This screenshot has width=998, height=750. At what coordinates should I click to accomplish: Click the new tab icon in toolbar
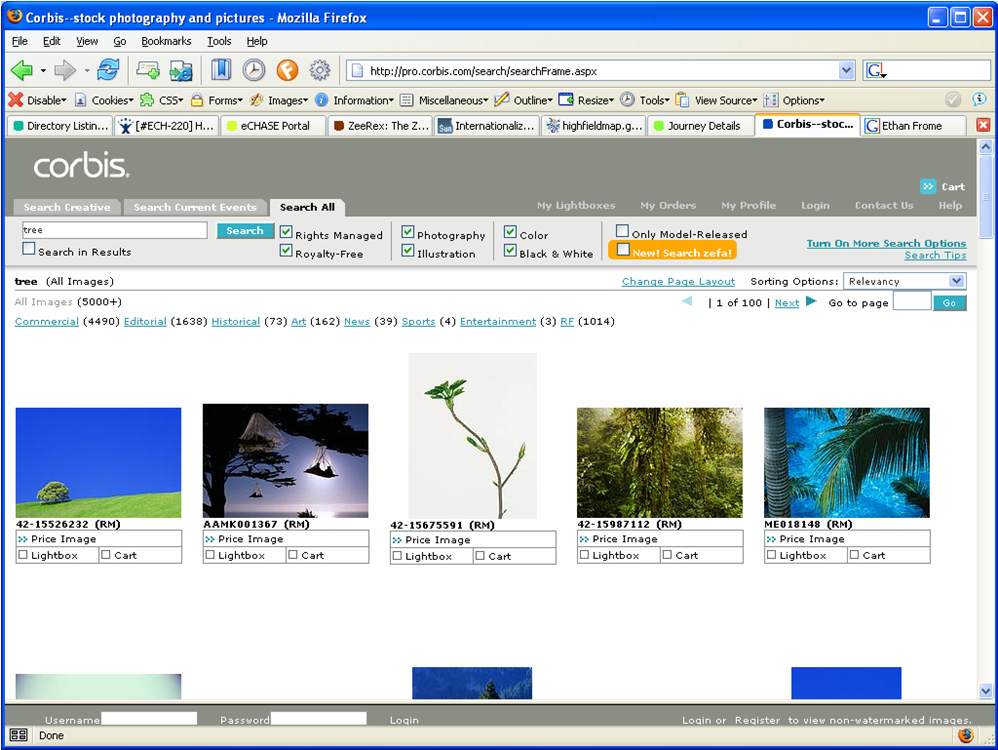coord(148,70)
